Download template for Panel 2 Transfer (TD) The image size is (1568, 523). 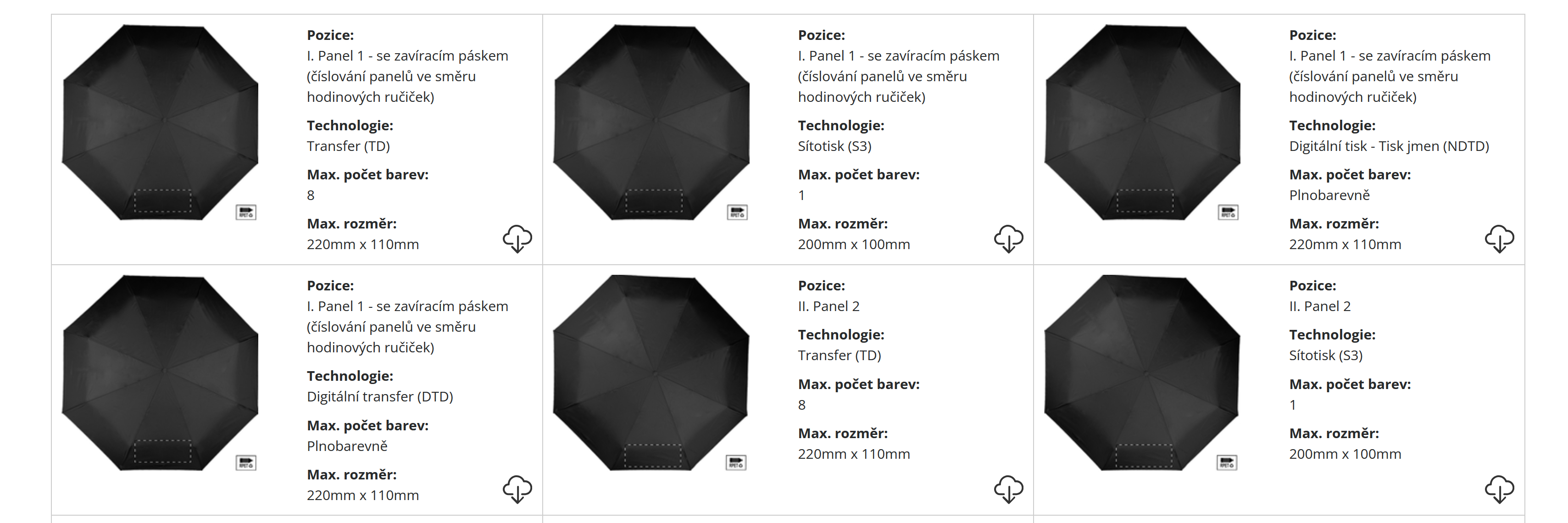(1008, 489)
